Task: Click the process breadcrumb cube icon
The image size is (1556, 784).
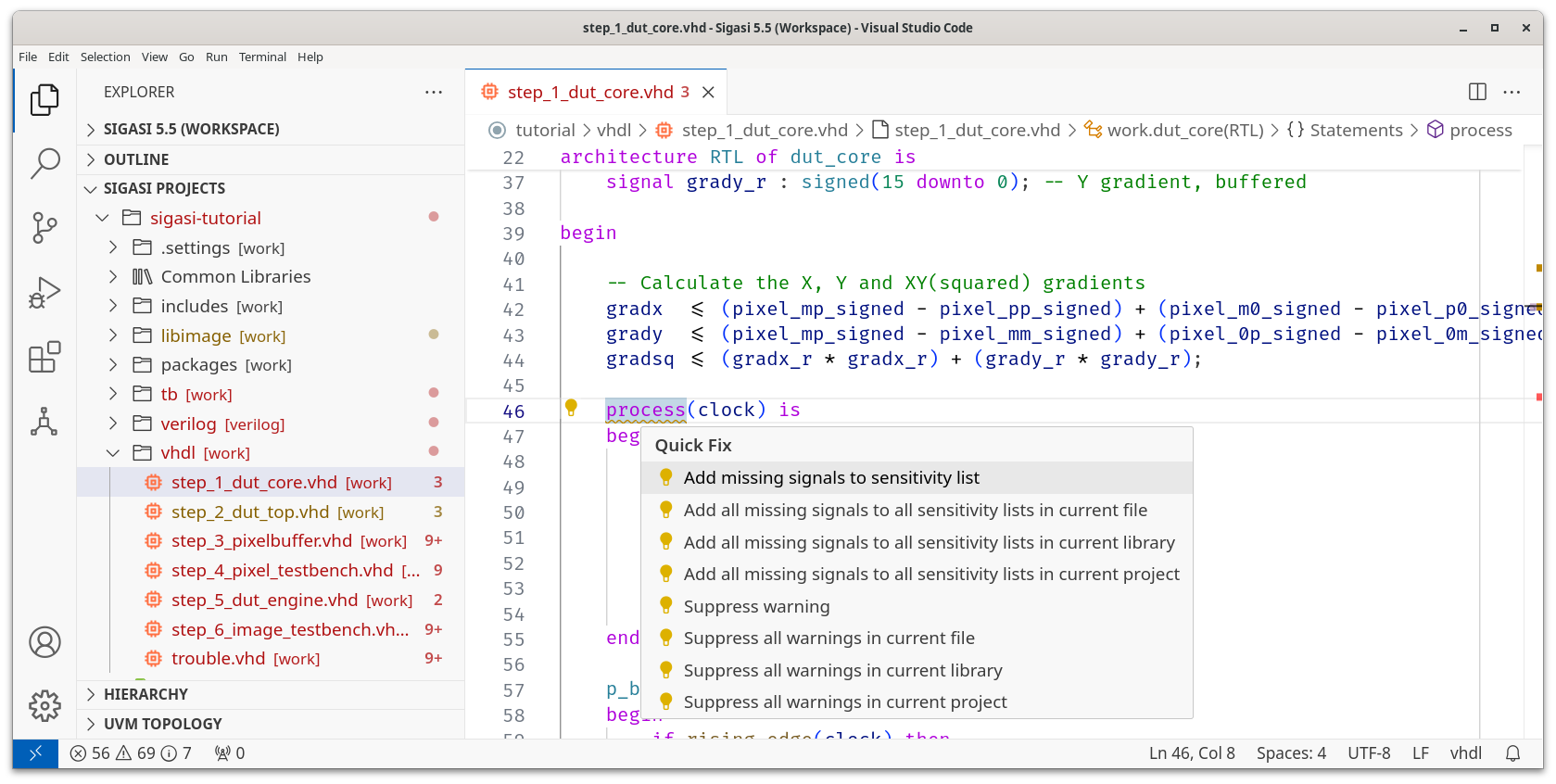Action: (x=1436, y=130)
